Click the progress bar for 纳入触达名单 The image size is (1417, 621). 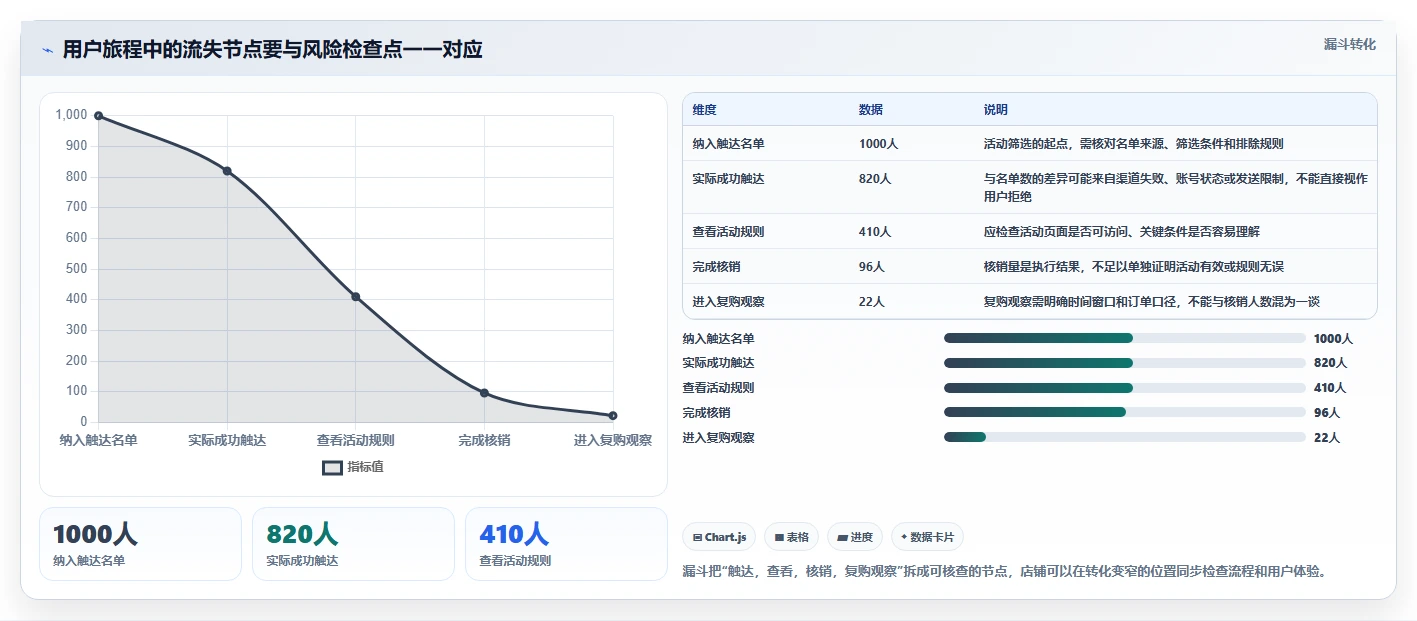point(1125,338)
